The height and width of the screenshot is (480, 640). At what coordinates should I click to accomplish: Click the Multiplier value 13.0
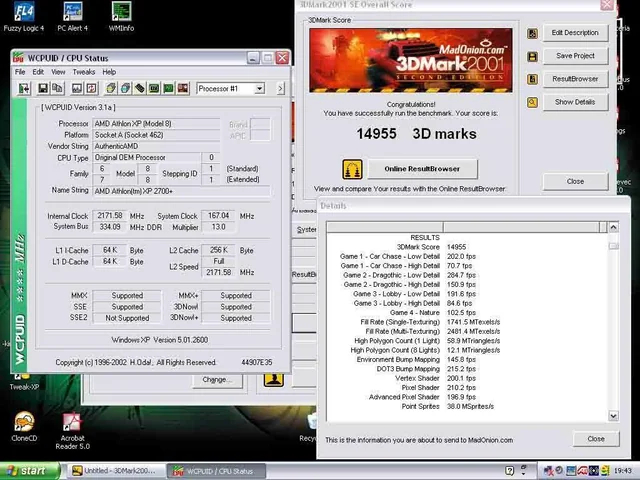[218, 227]
